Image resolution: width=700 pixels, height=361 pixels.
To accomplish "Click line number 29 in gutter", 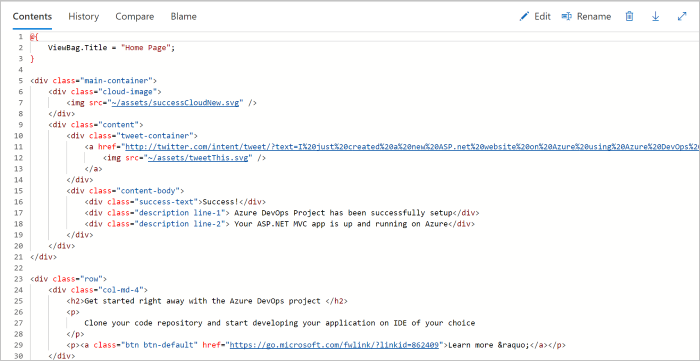I will click(19, 345).
